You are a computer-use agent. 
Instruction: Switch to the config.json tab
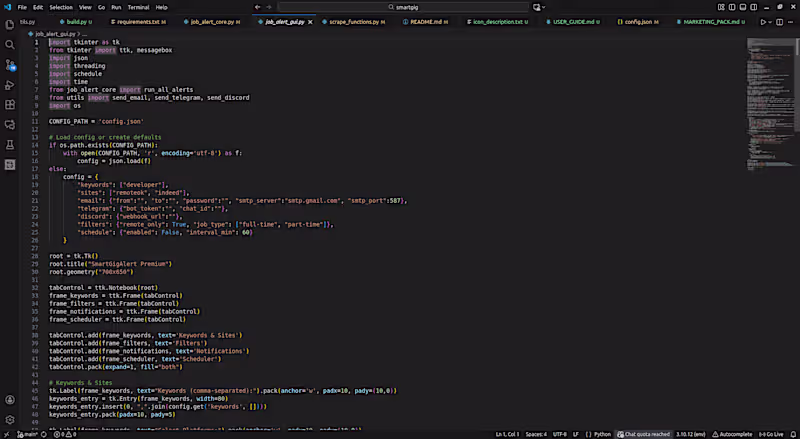pyautogui.click(x=638, y=22)
